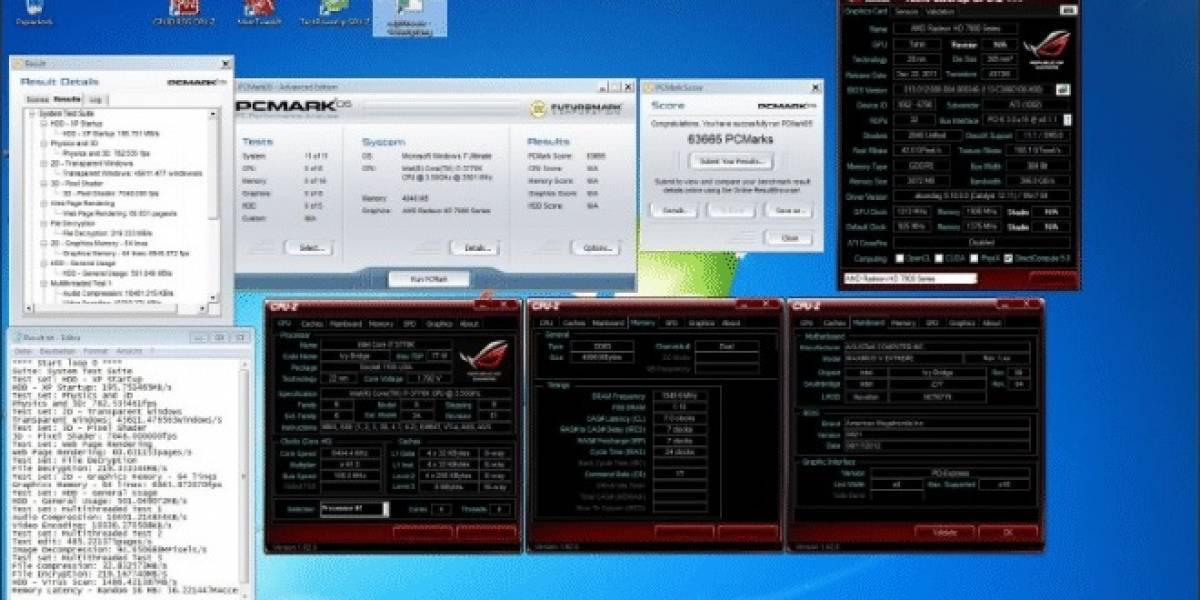The width and height of the screenshot is (1200, 600).
Task: Click the Result Details tree vertical scrollbar
Action: point(212,205)
